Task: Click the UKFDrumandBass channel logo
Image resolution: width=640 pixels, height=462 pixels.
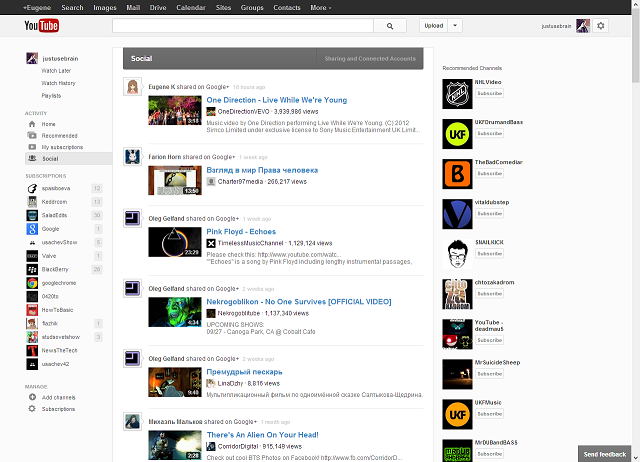Action: (457, 134)
